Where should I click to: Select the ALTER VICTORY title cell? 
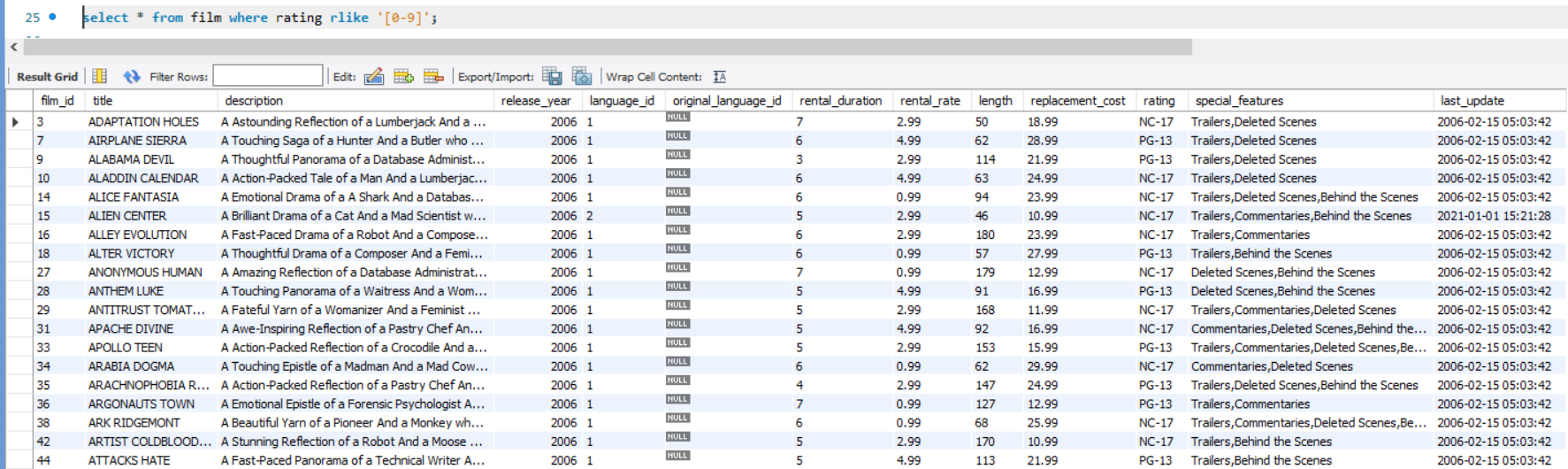click(x=151, y=253)
